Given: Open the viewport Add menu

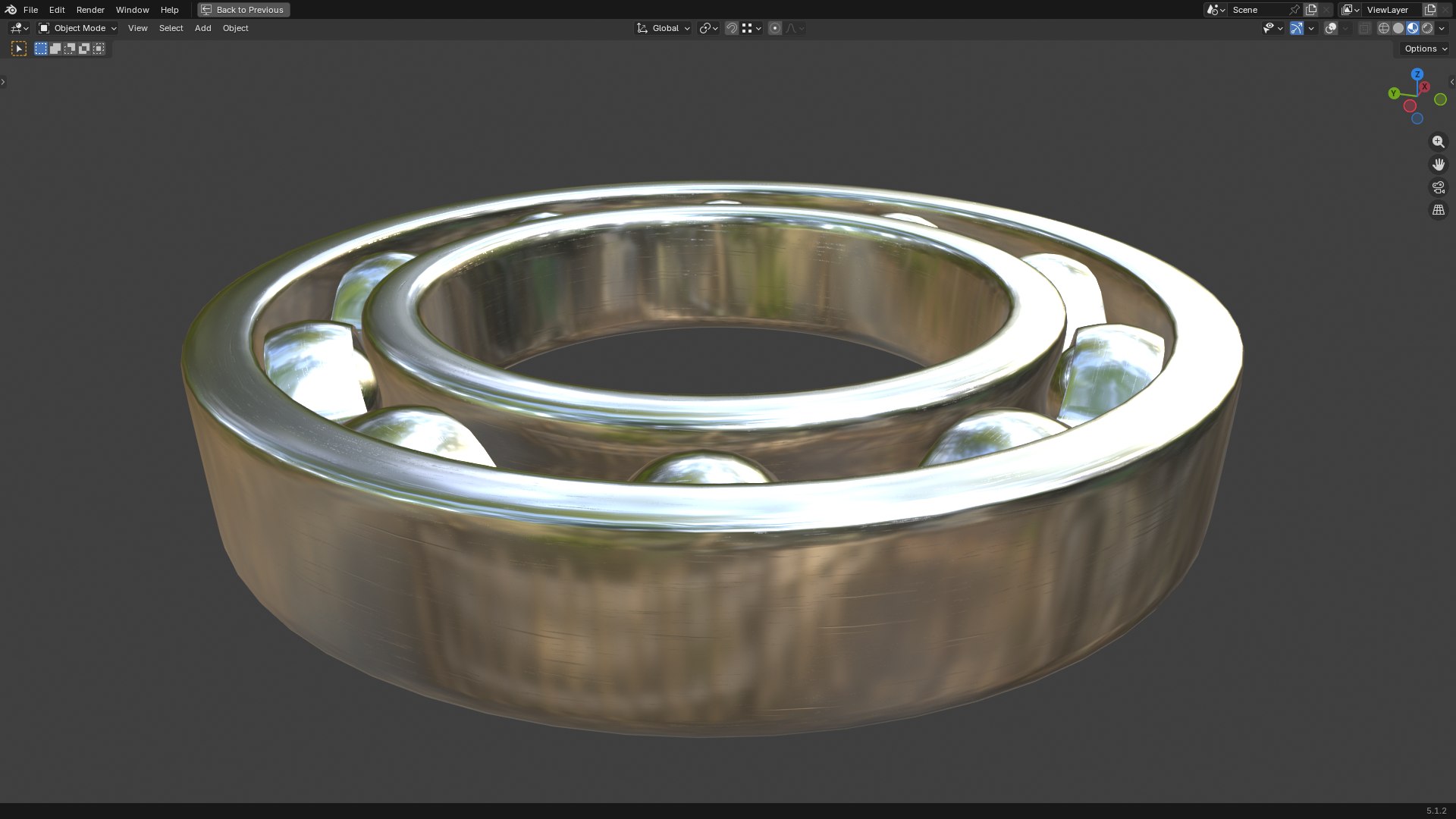Looking at the screenshot, I should [202, 28].
